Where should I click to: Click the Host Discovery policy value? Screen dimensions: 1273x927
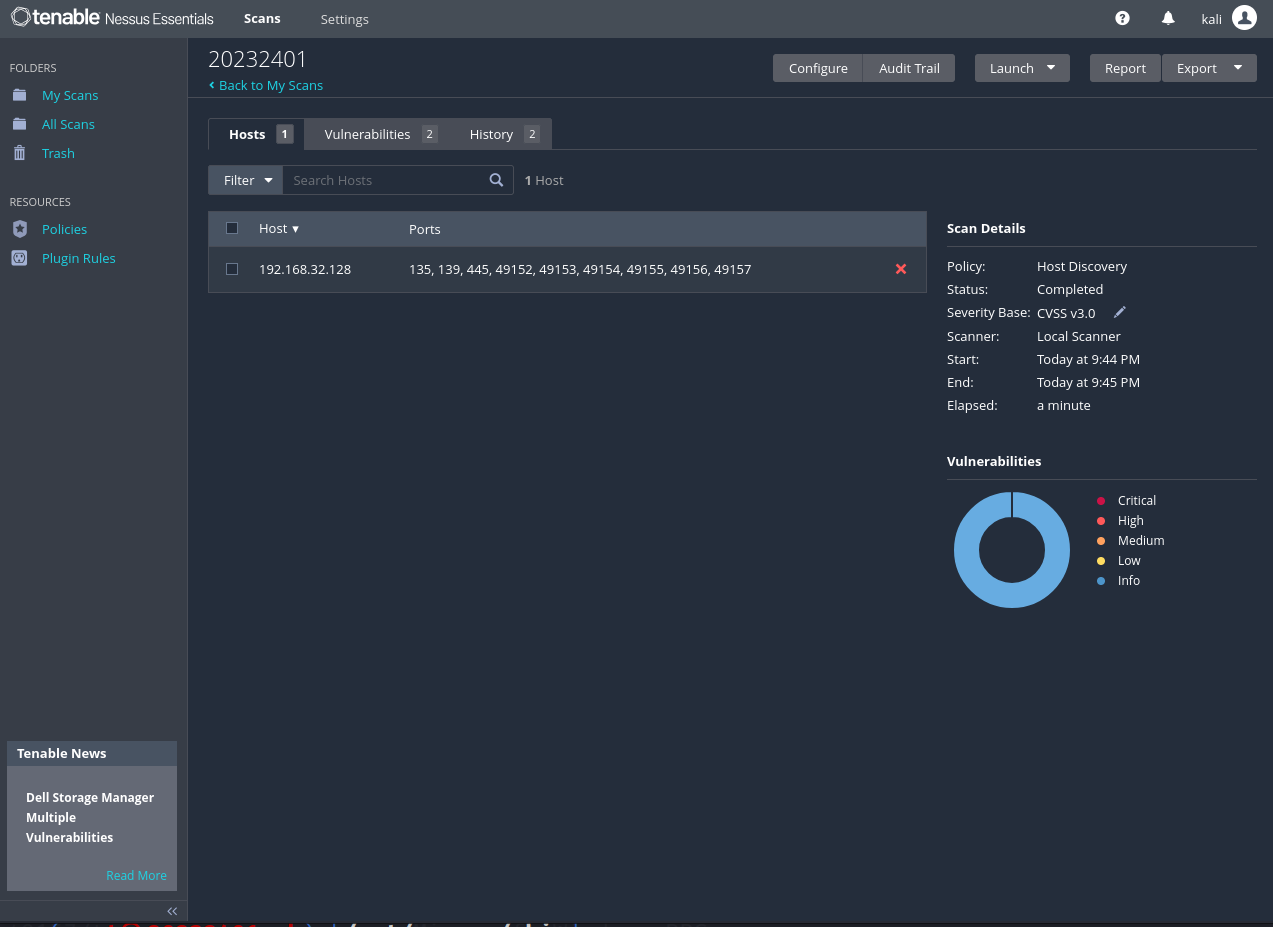point(1082,266)
